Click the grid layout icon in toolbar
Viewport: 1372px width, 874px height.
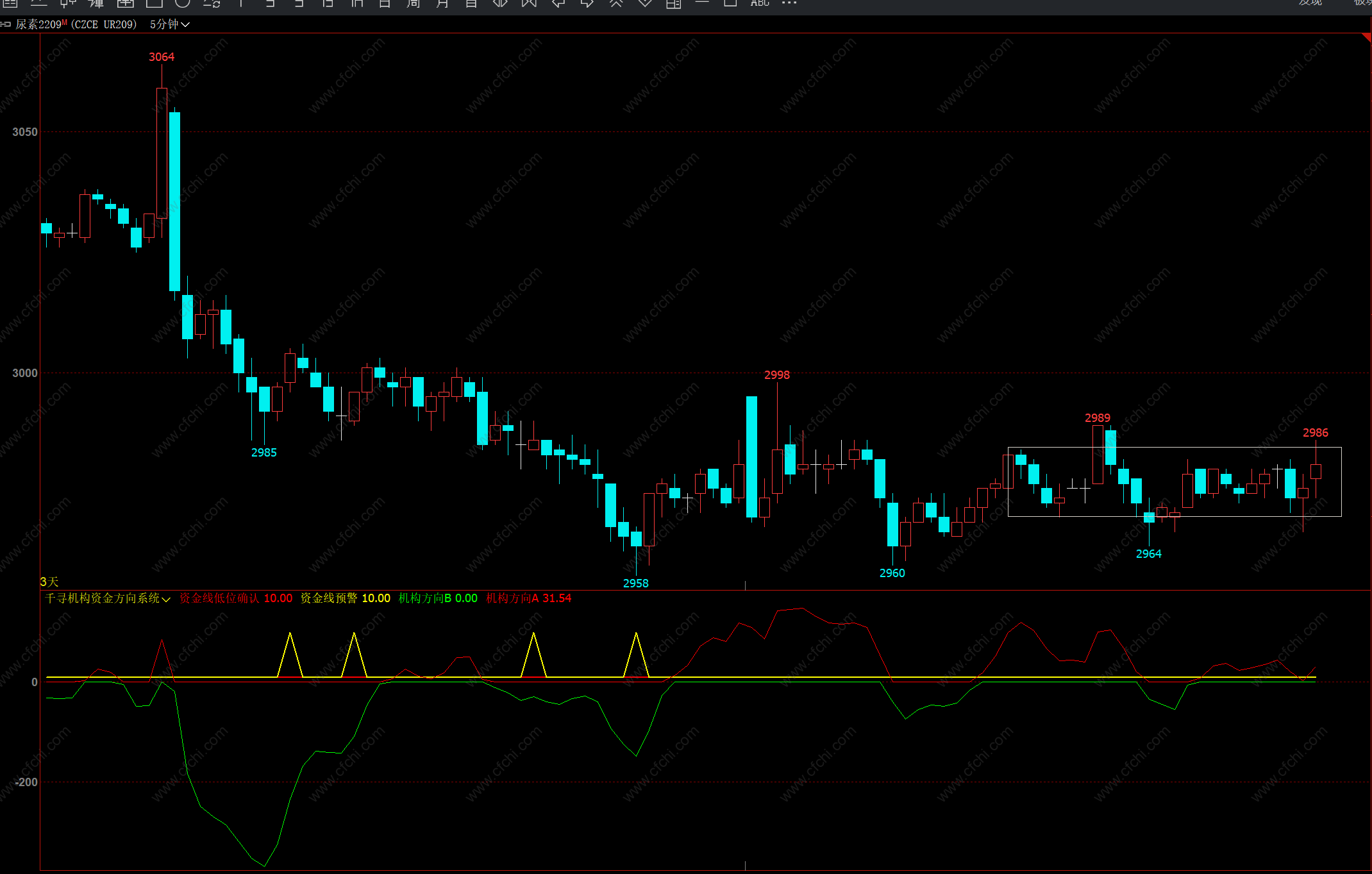(x=673, y=4)
